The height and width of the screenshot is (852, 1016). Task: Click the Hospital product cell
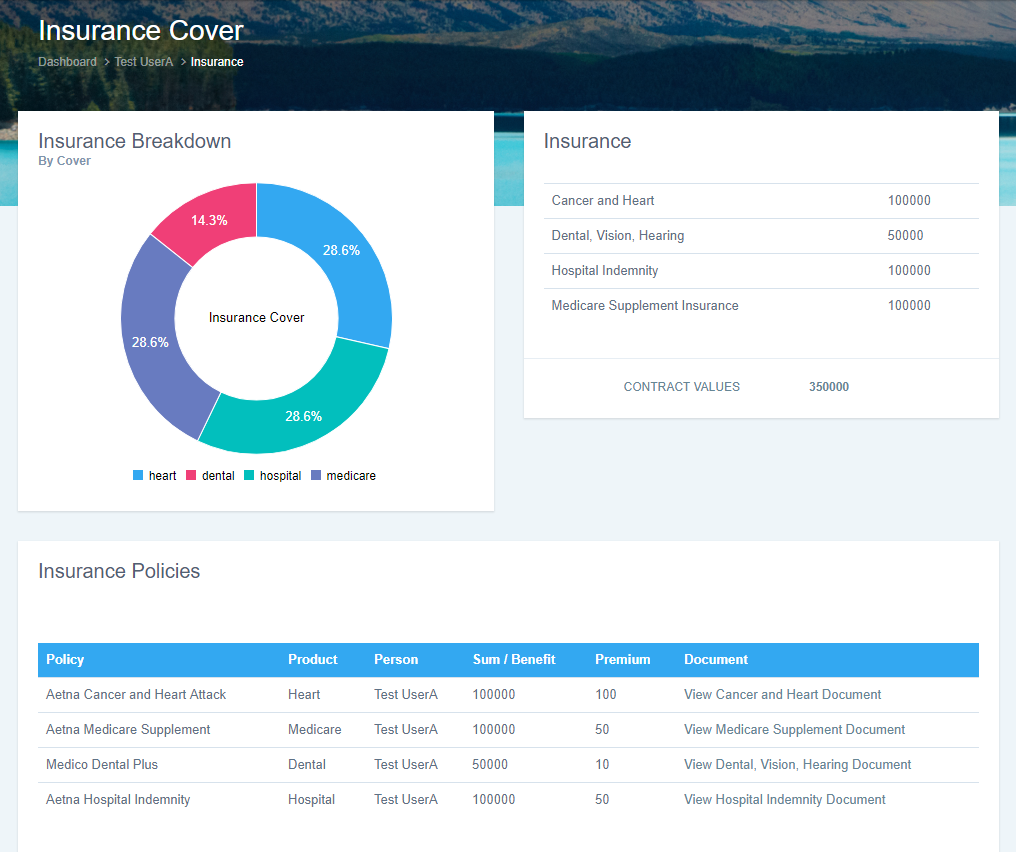point(311,800)
